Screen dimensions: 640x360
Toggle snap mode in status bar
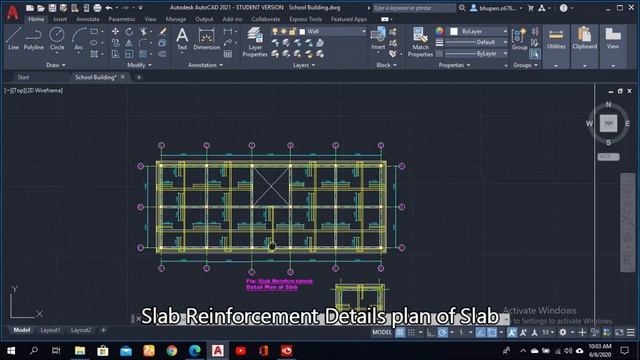click(411, 333)
